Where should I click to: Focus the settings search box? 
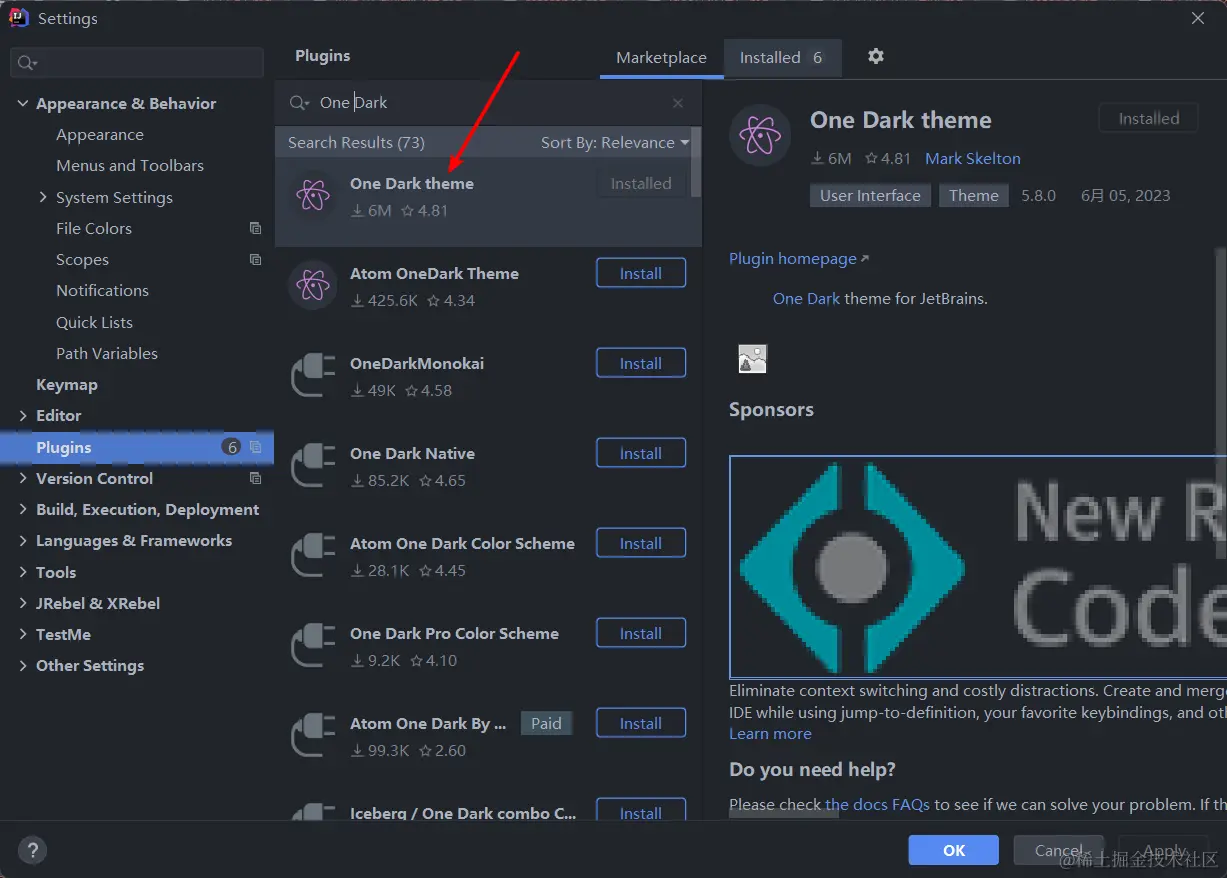[x=137, y=63]
